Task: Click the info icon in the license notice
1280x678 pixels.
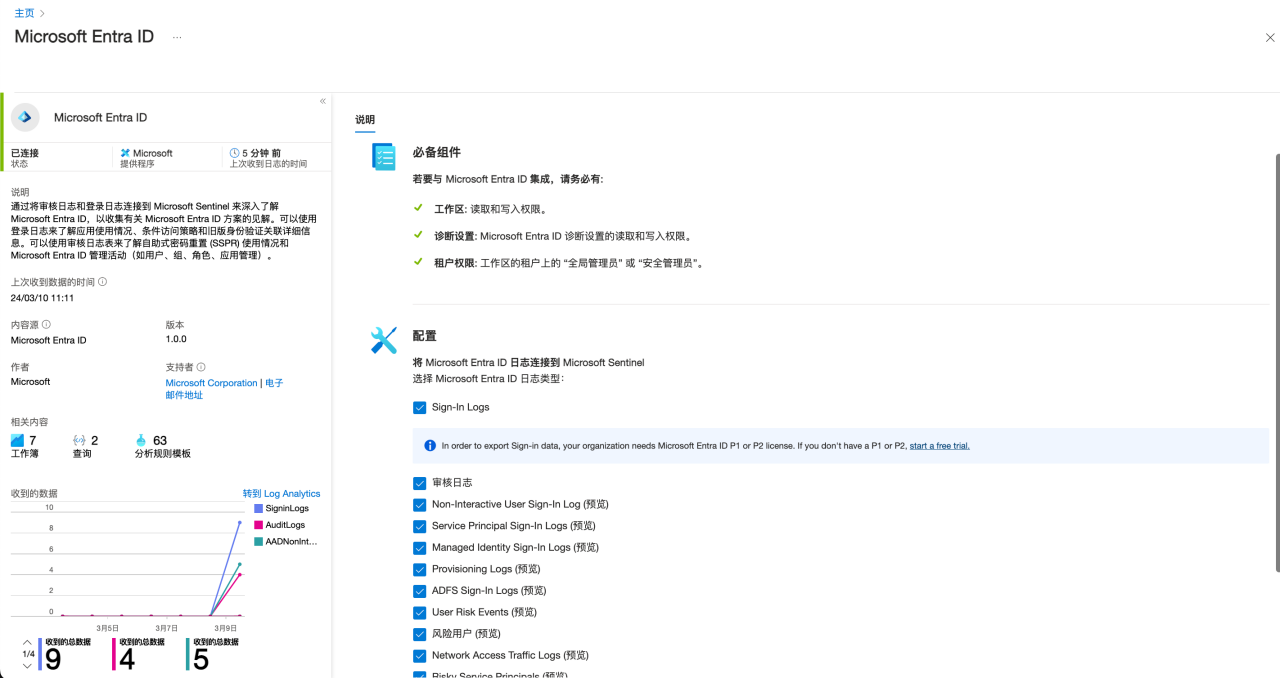Action: click(x=430, y=446)
